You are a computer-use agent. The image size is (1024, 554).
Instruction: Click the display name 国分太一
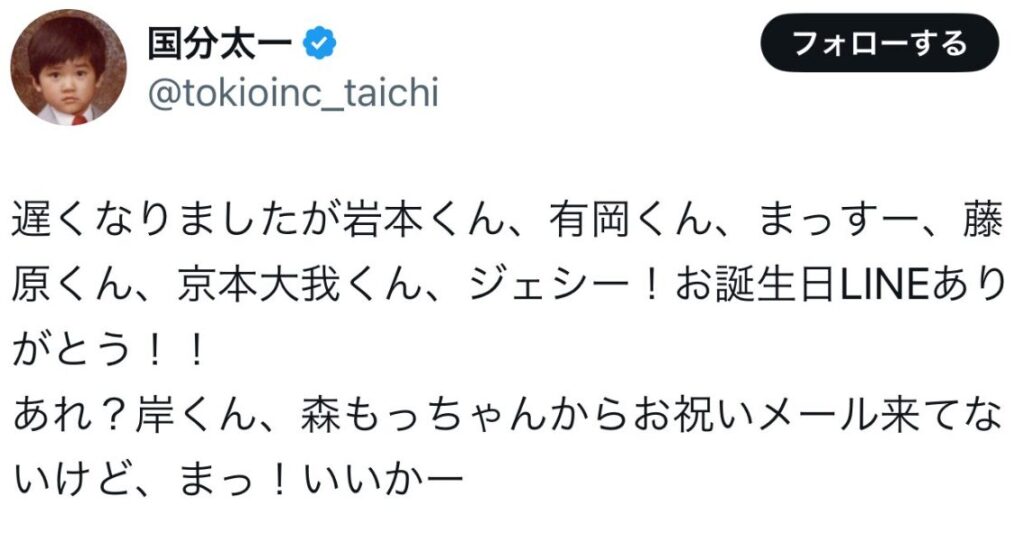click(x=219, y=43)
